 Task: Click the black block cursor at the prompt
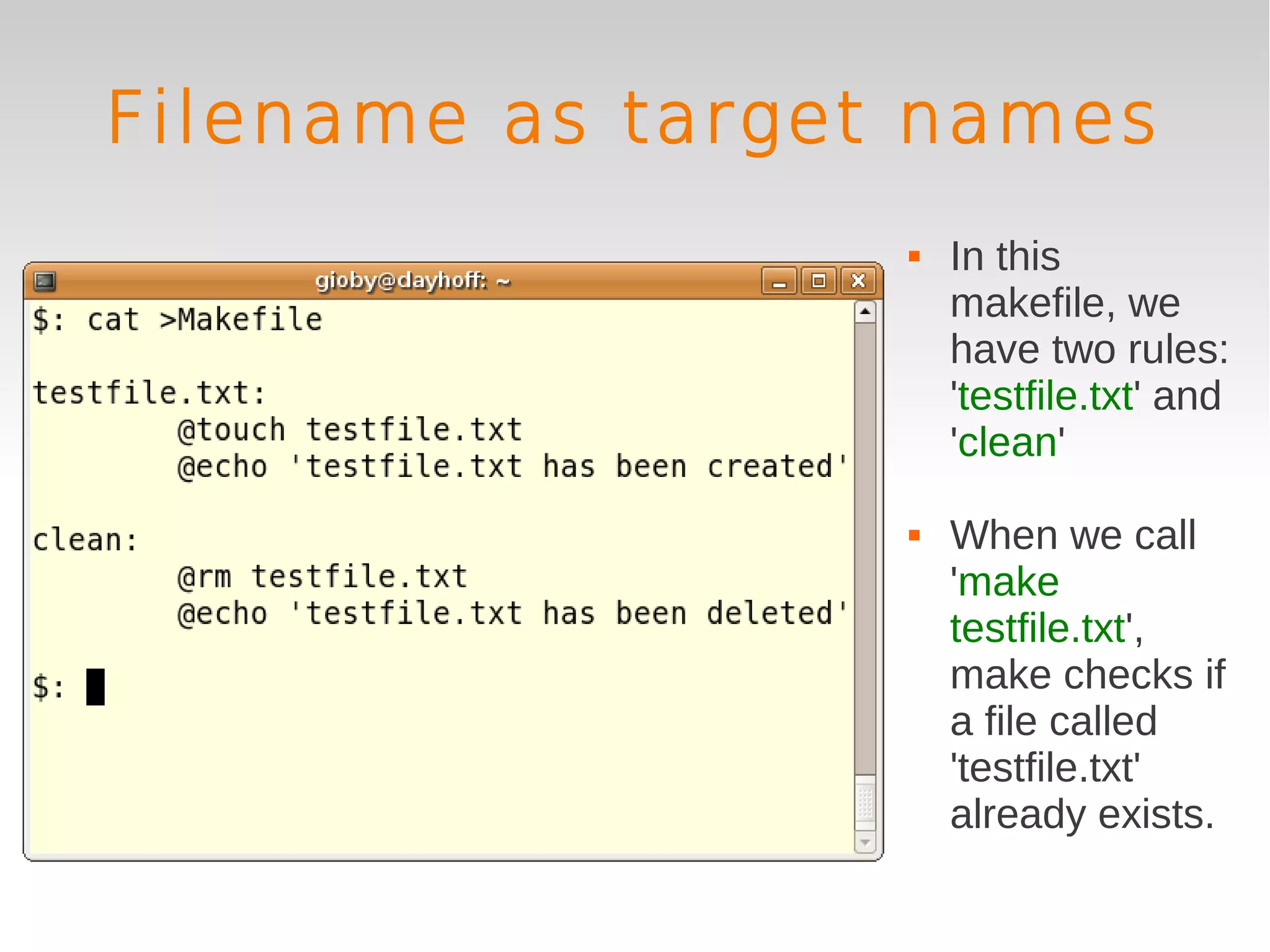[x=95, y=687]
